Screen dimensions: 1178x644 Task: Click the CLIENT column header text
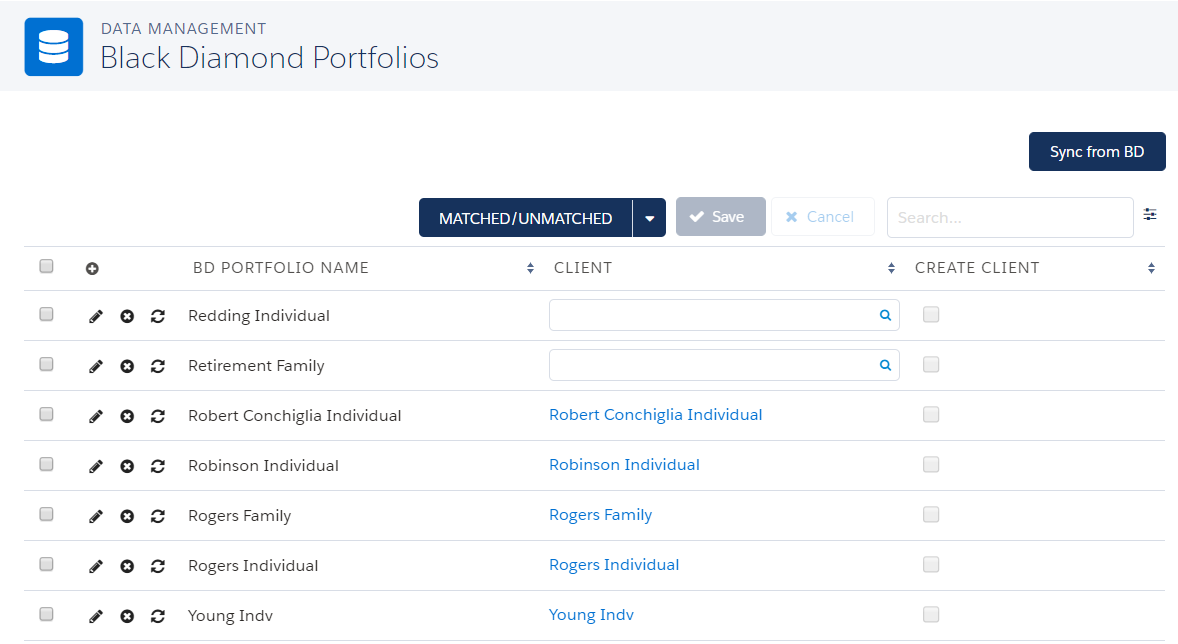pyautogui.click(x=583, y=268)
